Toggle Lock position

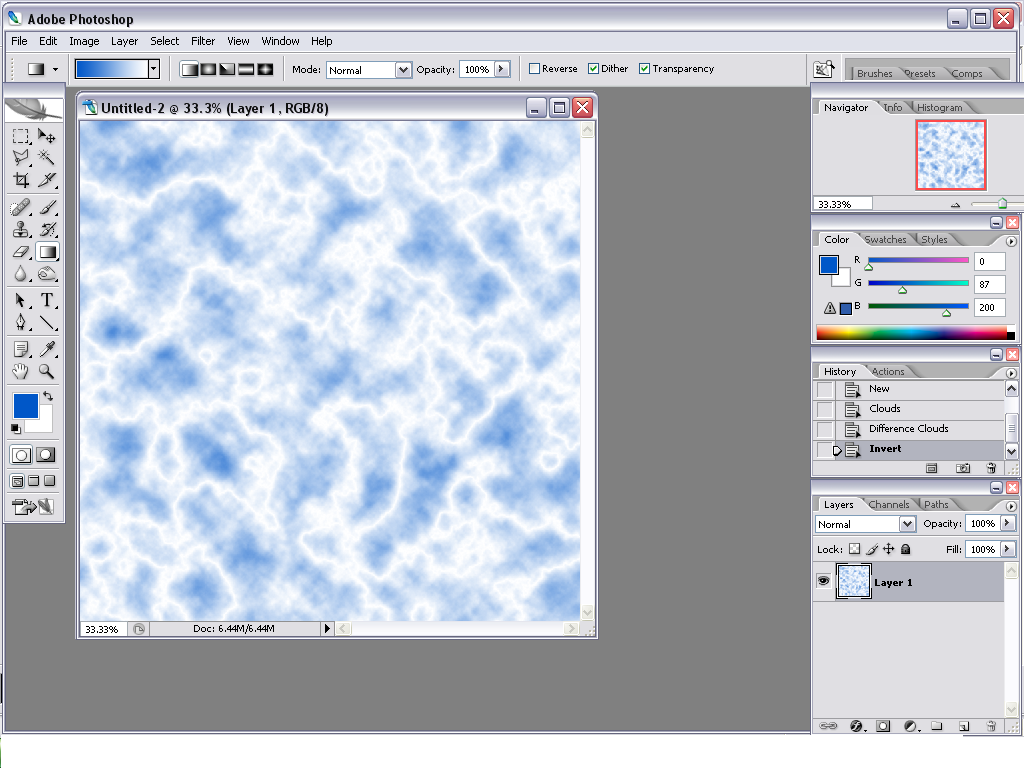[x=889, y=549]
